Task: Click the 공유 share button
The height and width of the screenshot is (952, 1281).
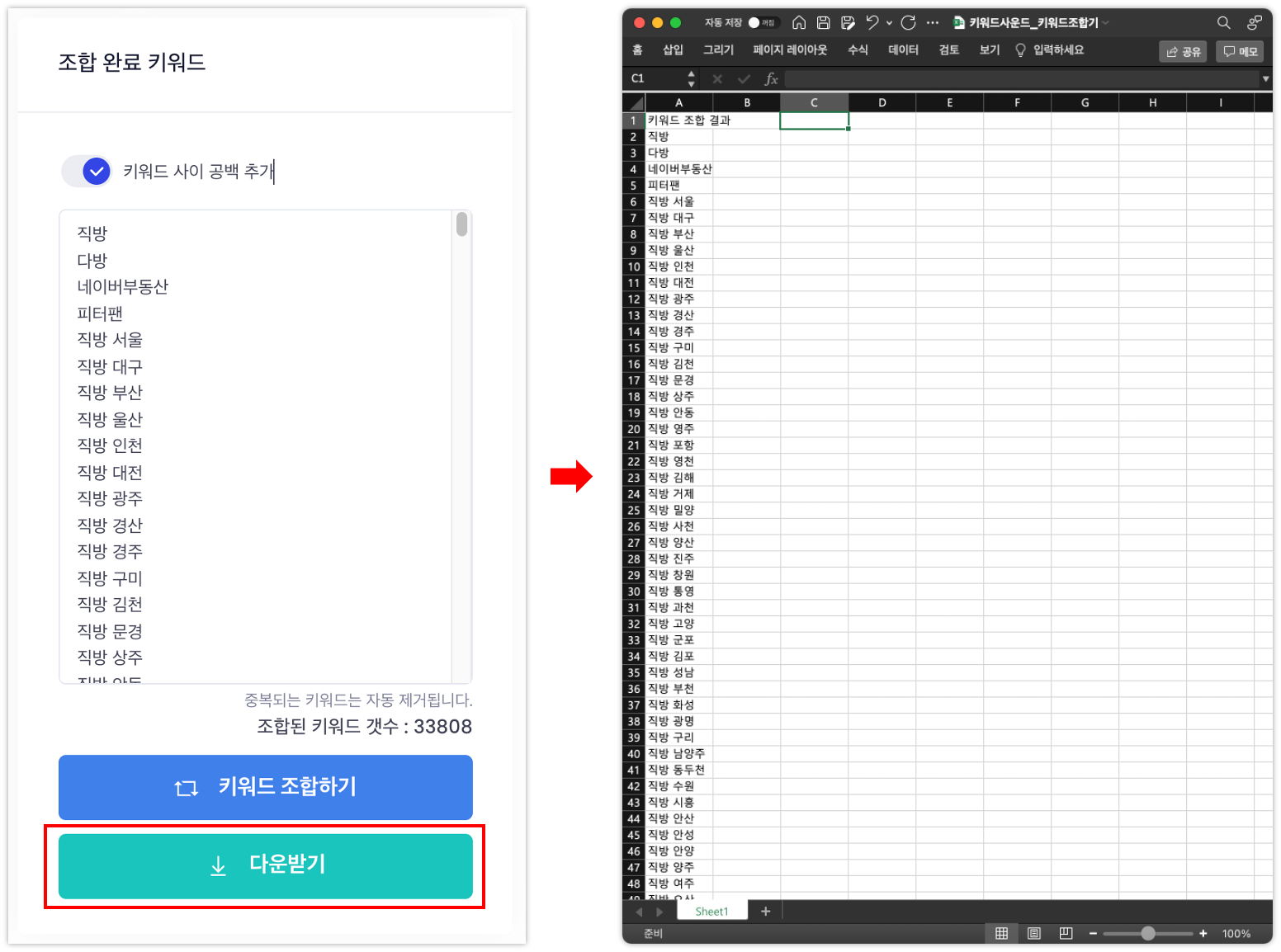Action: (1183, 51)
